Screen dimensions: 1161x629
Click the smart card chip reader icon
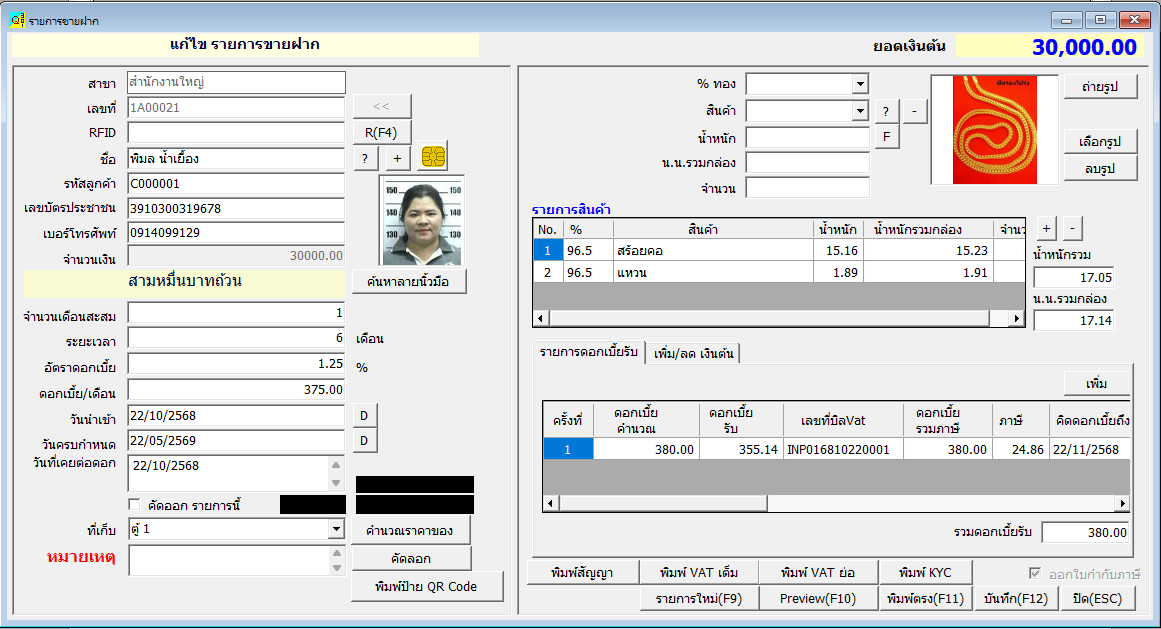[x=433, y=158]
